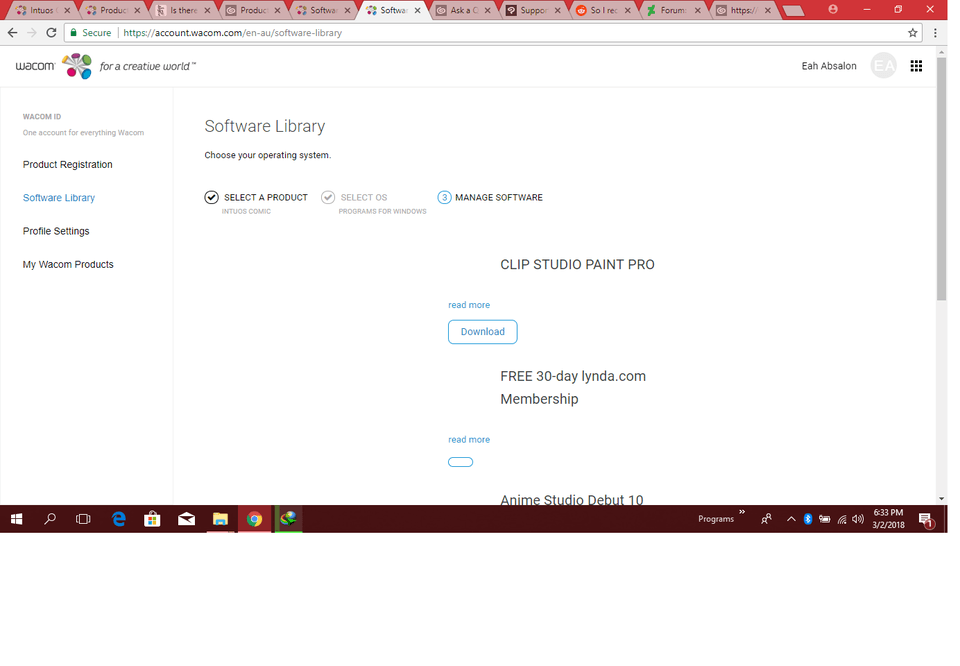The image size is (960, 666).
Task: Open Chrome's three-dot menu
Action: (935, 33)
